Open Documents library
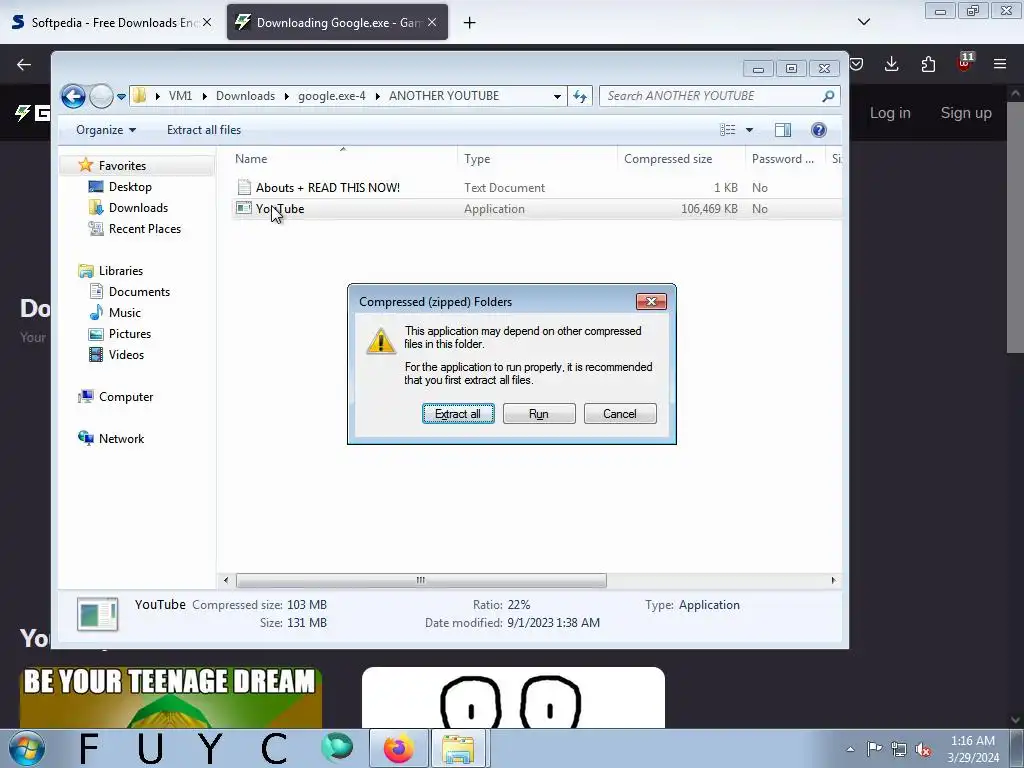The width and height of the screenshot is (1024, 768). pyautogui.click(x=139, y=291)
